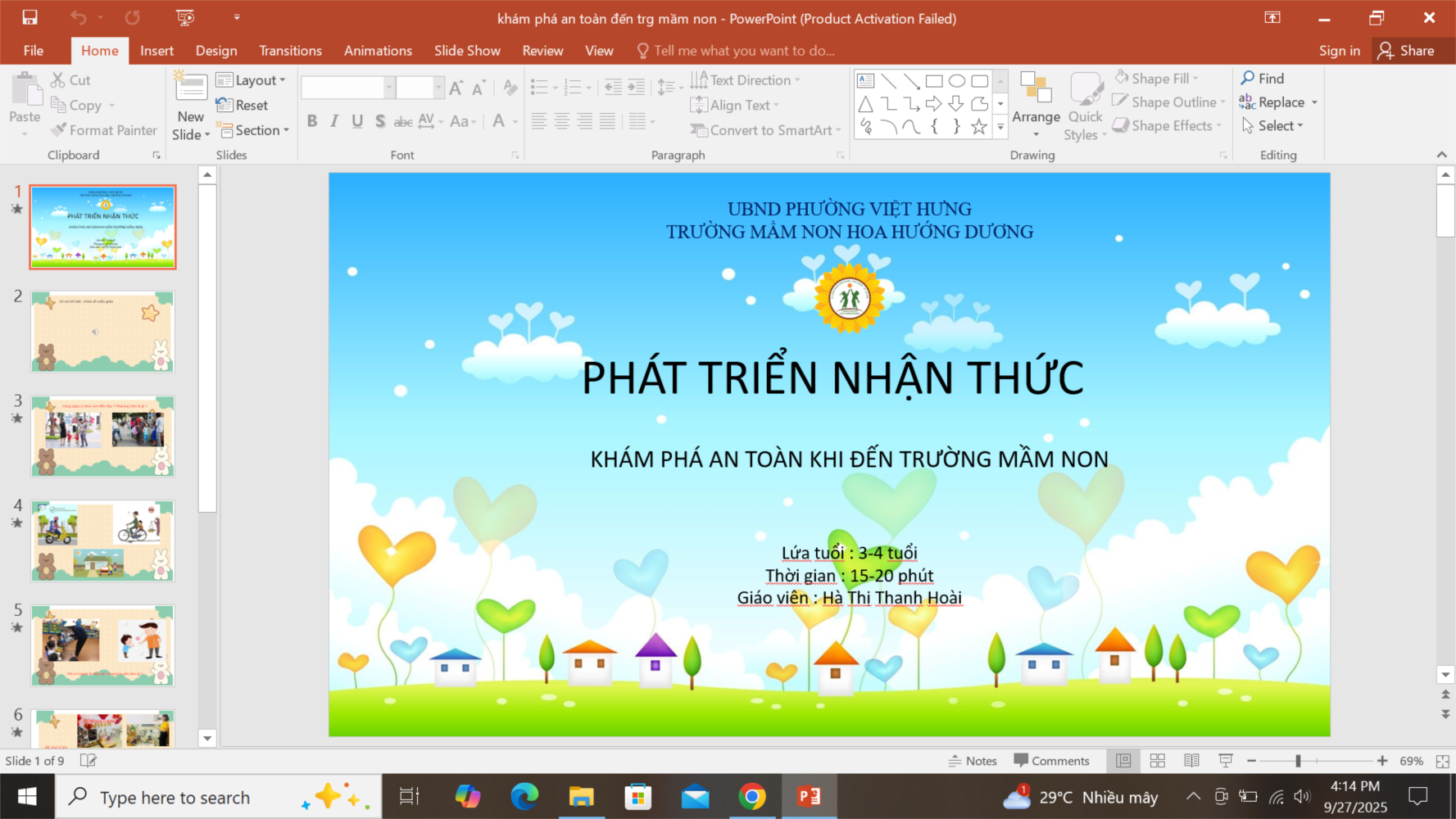Click the Find magnifier icon

pyautogui.click(x=1247, y=79)
